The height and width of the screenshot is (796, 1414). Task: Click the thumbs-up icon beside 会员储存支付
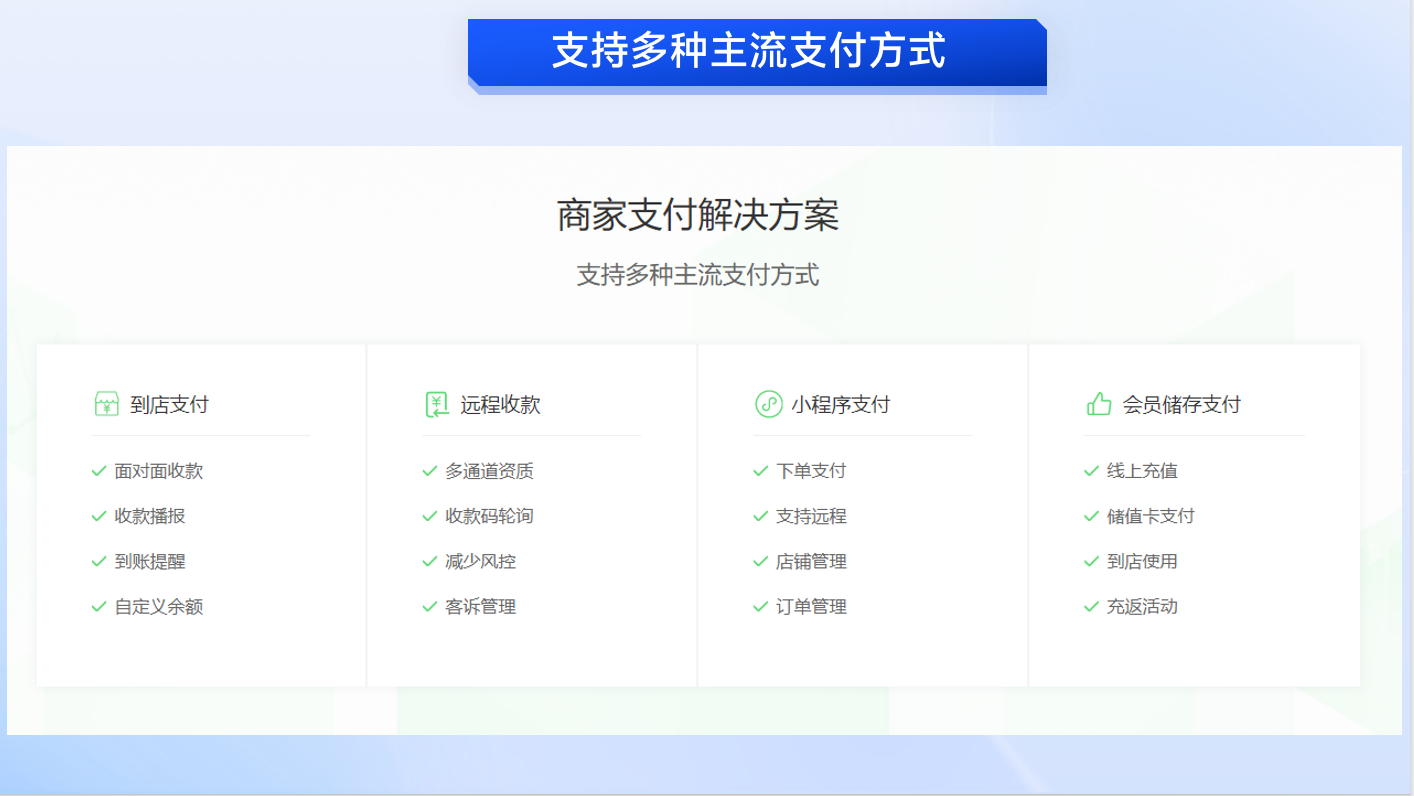pyautogui.click(x=1099, y=404)
